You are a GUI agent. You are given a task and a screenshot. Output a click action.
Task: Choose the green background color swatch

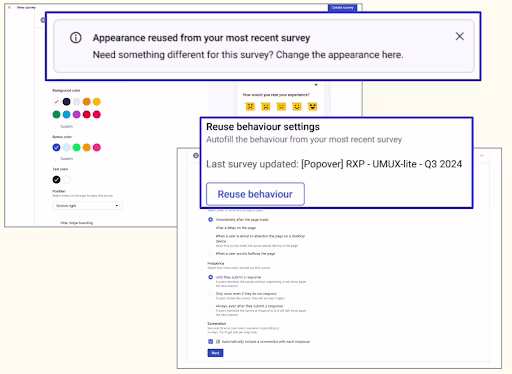coord(56,114)
